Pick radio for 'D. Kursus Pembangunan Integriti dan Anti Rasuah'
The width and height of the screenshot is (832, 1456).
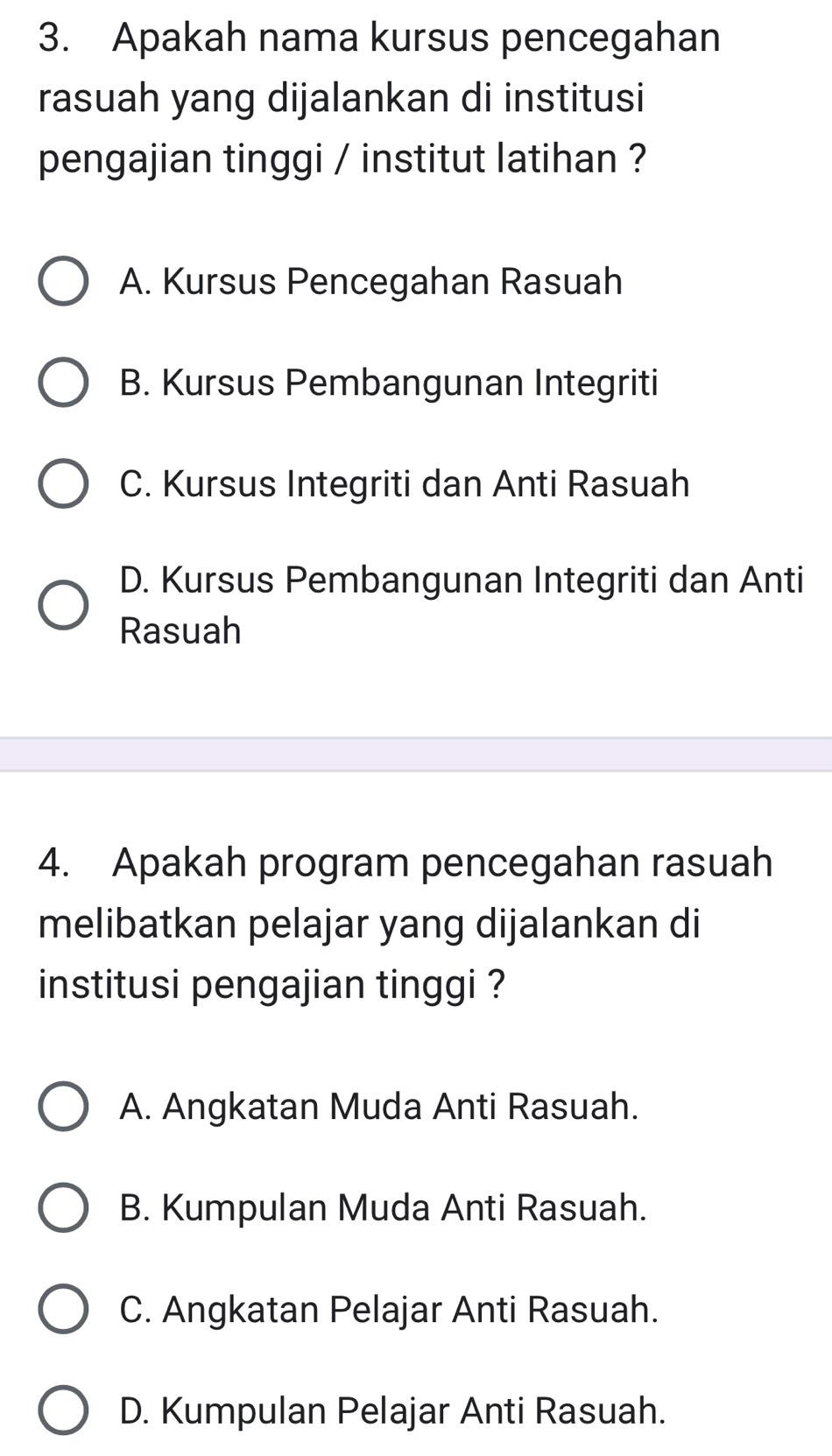pos(63,605)
